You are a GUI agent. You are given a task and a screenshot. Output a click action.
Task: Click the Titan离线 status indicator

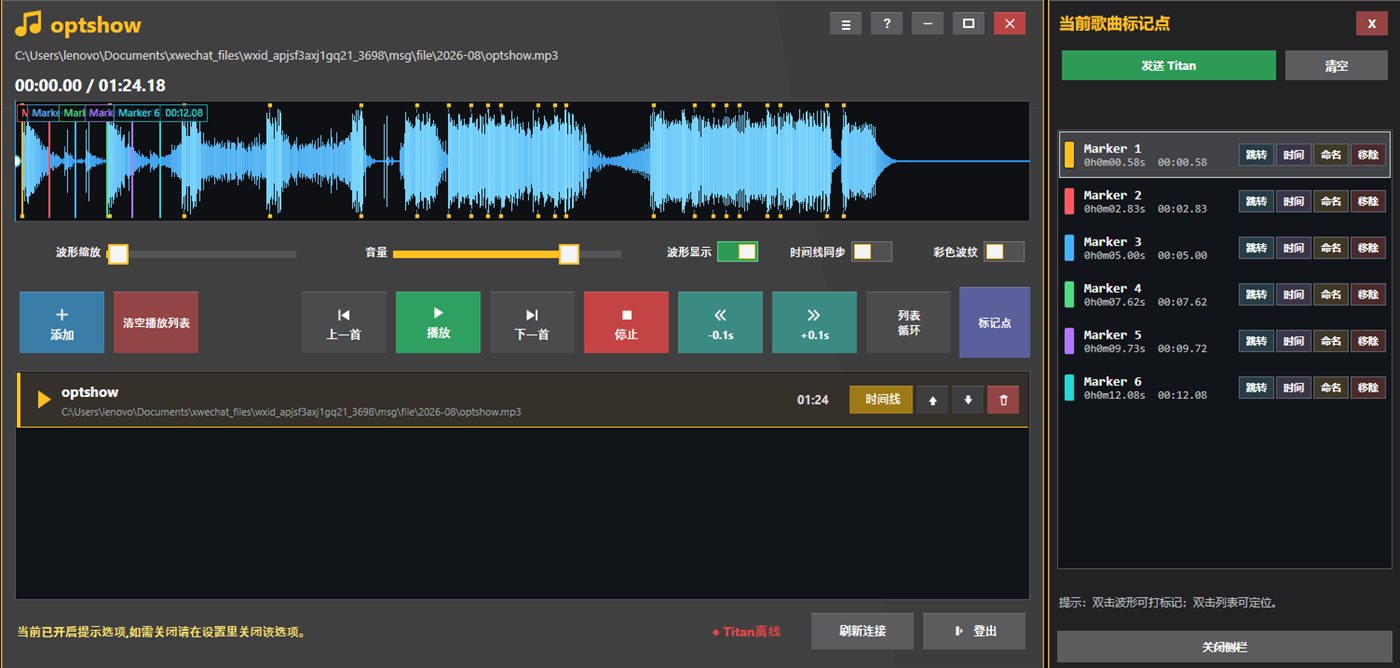(746, 632)
